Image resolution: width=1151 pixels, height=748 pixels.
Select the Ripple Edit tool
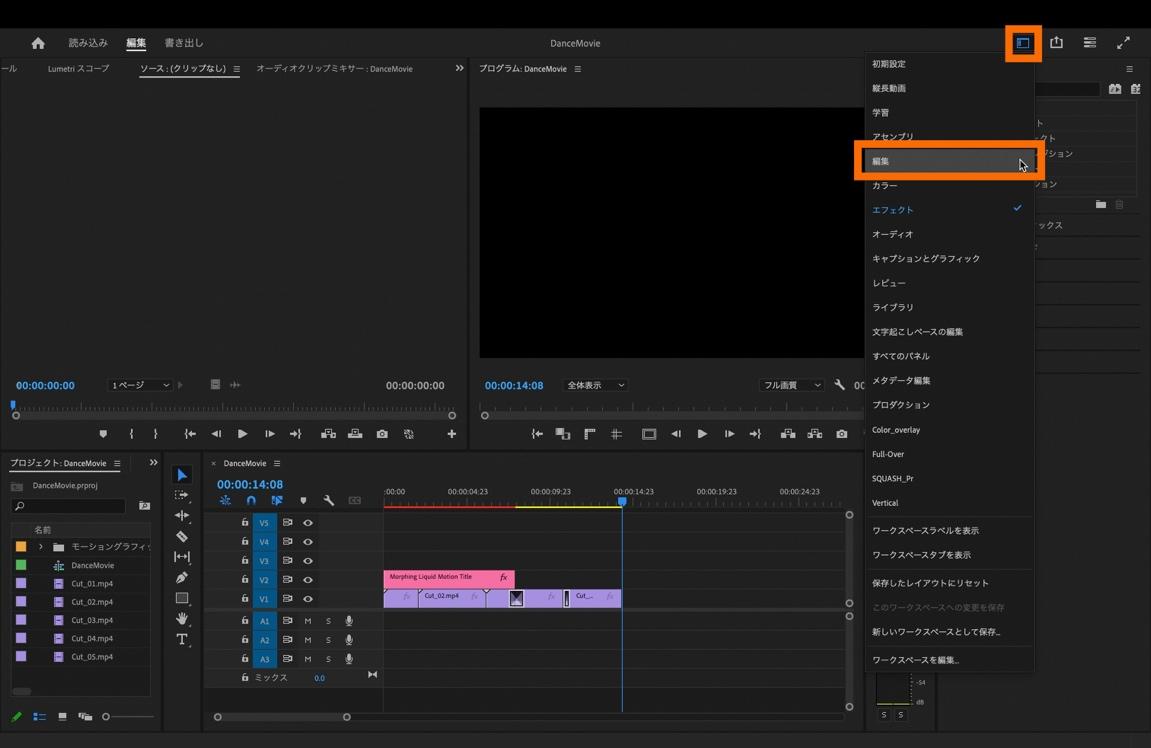(x=182, y=516)
